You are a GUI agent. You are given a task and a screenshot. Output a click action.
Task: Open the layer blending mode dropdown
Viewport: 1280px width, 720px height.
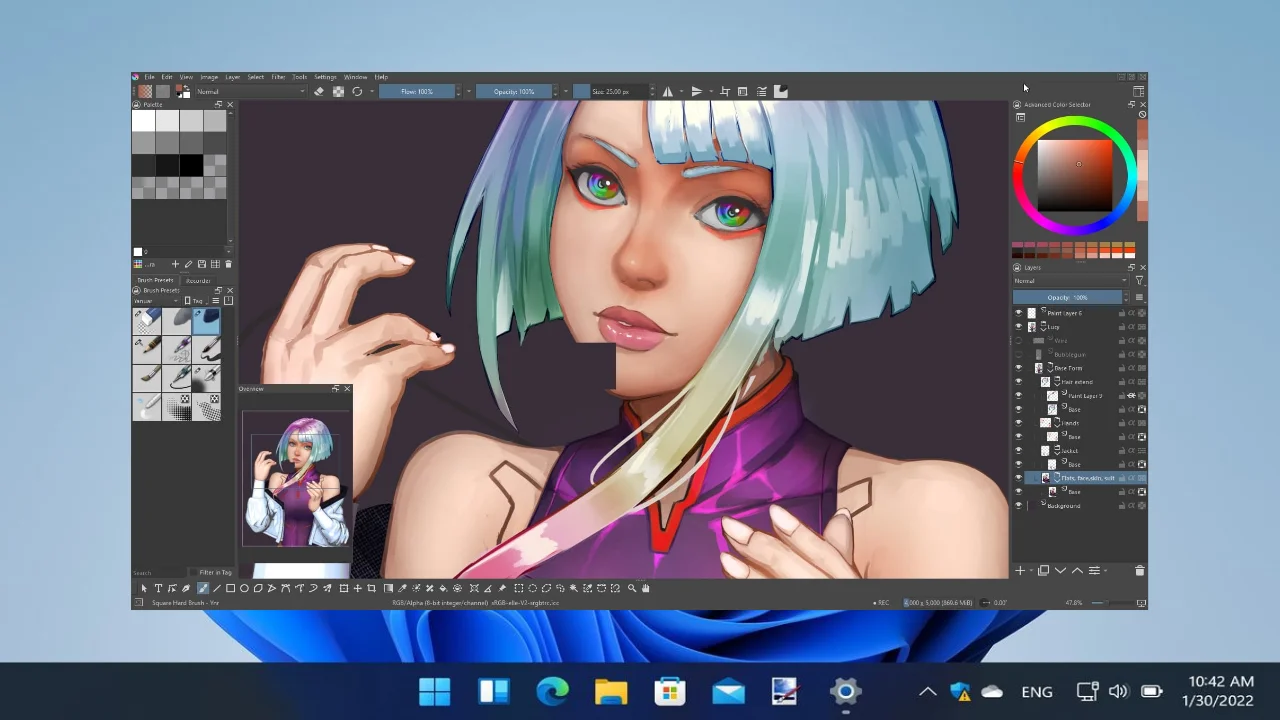1070,281
